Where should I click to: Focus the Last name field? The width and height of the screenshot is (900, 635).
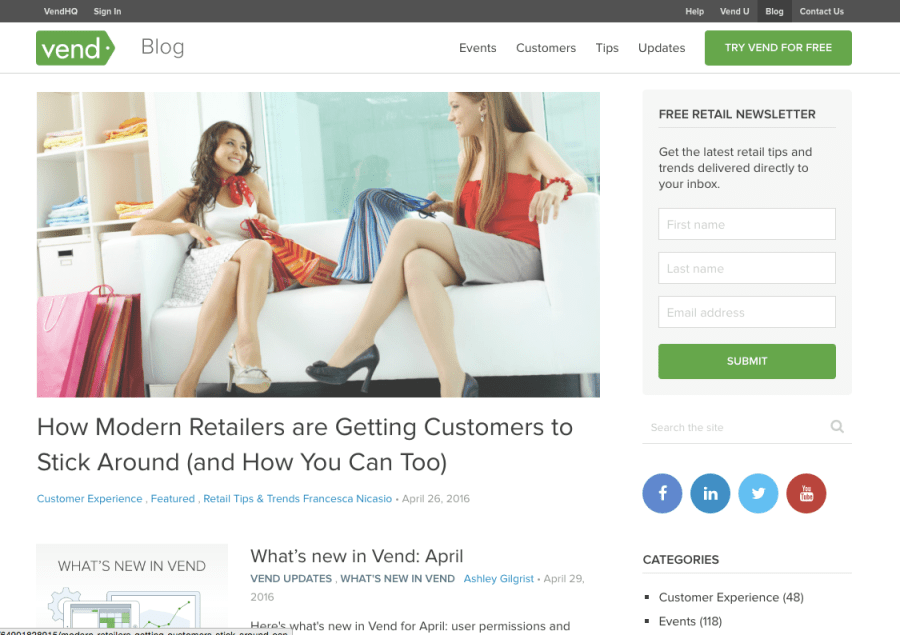tap(747, 268)
